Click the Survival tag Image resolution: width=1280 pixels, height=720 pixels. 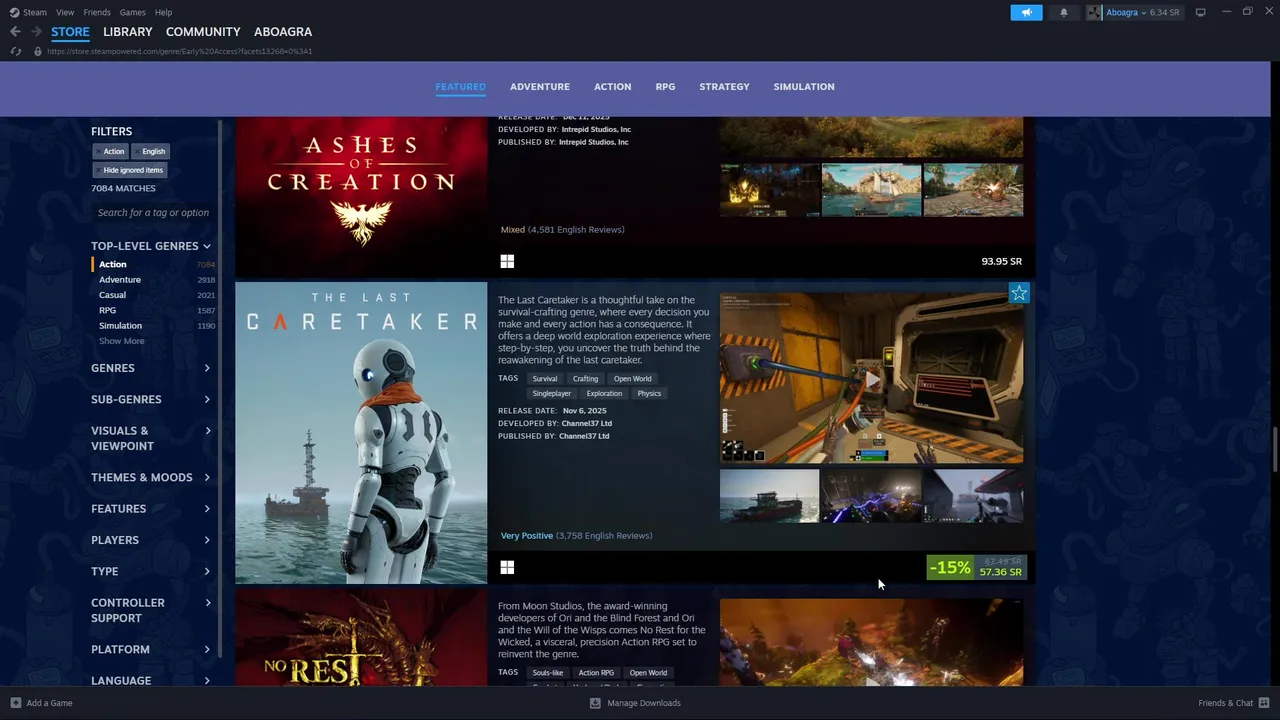tap(545, 379)
